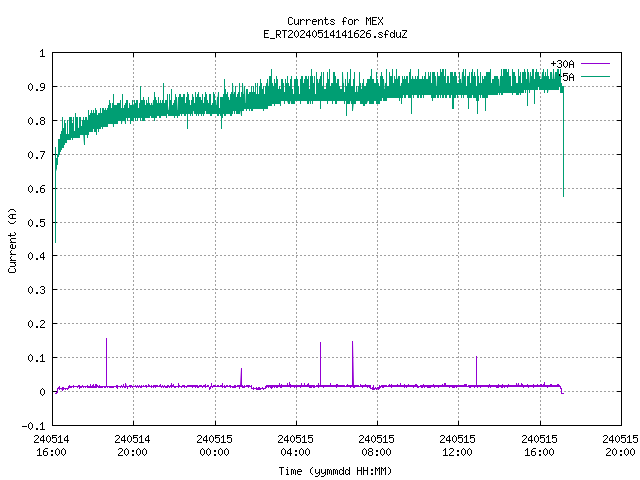The image size is (640, 480).
Task: Click x-axis label 240515 16:00
Action: (540, 446)
